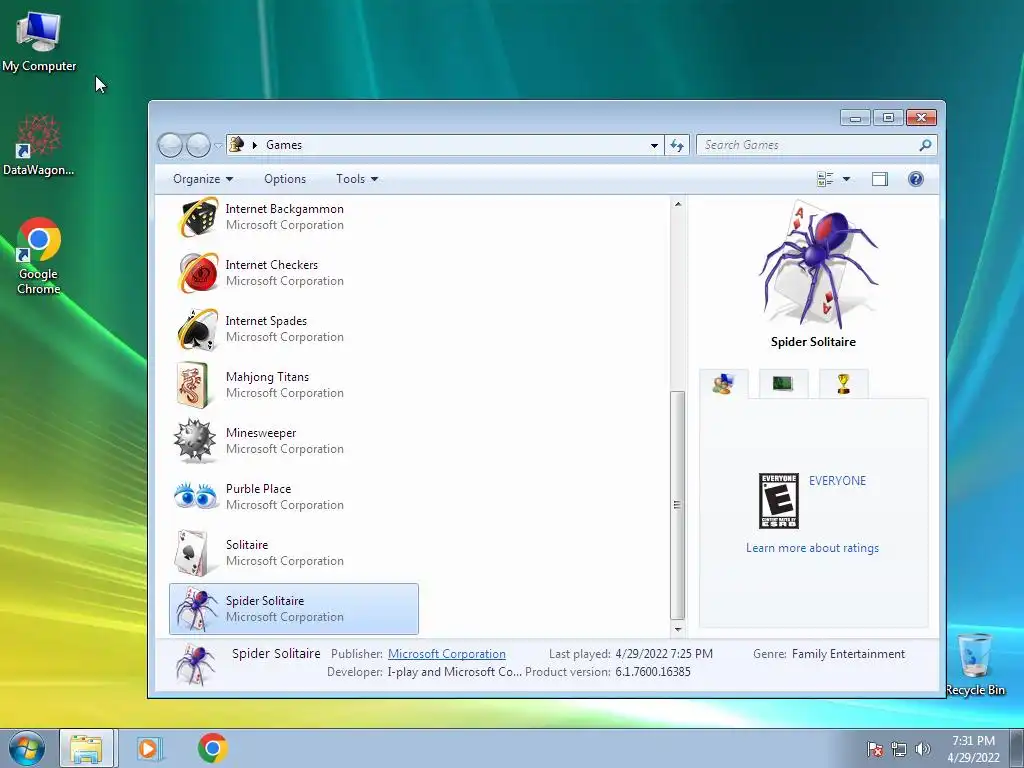Click the search magnifier icon

(925, 145)
